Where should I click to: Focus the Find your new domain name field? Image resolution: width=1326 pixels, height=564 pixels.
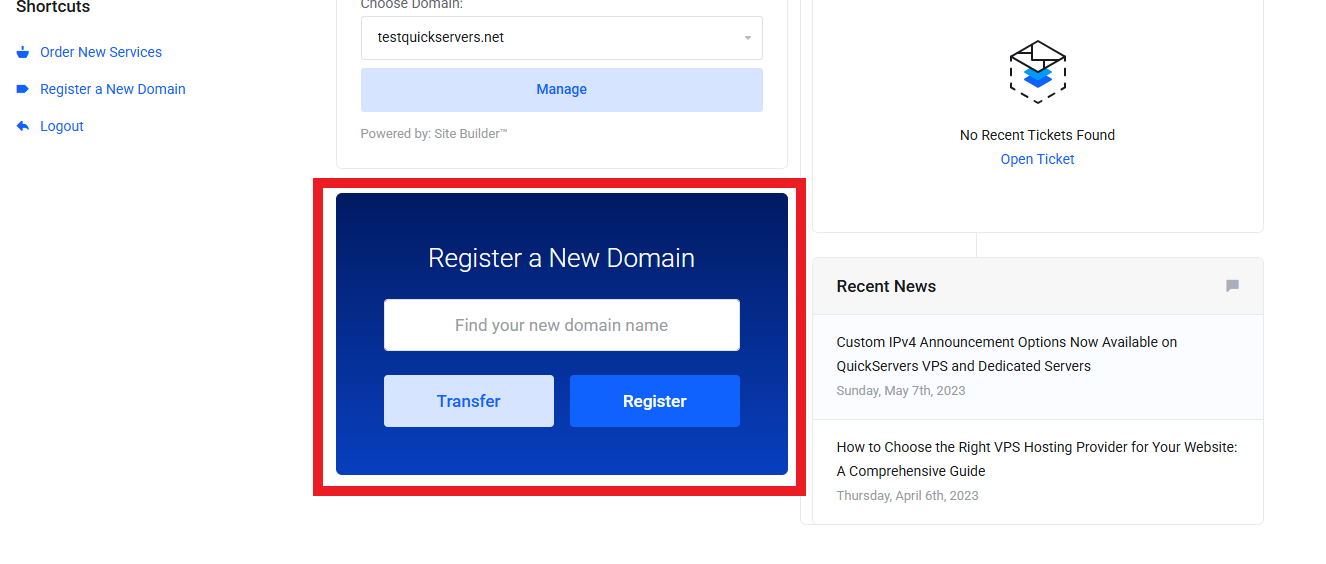coord(561,325)
